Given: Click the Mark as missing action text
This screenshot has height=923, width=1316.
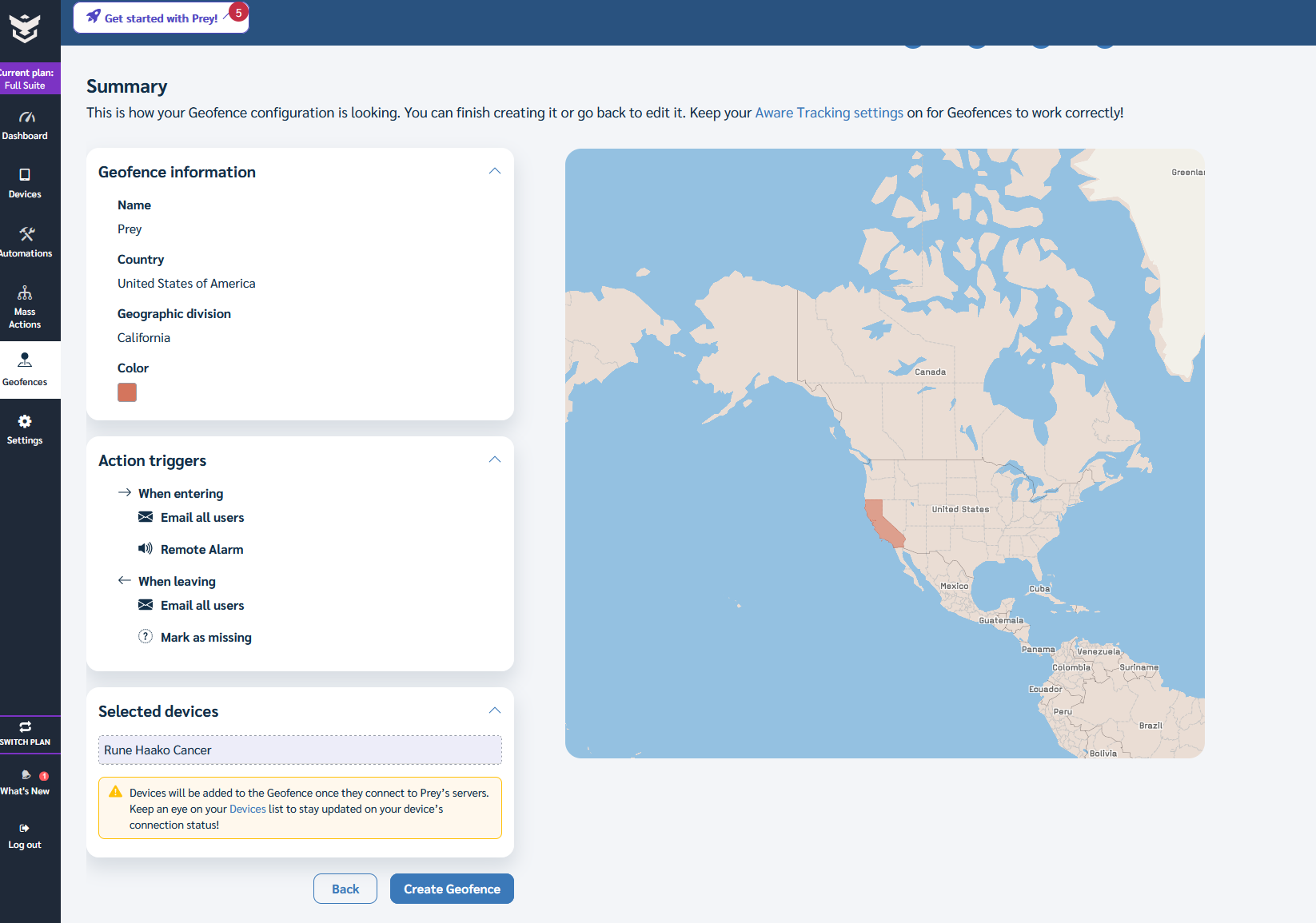Looking at the screenshot, I should point(205,637).
